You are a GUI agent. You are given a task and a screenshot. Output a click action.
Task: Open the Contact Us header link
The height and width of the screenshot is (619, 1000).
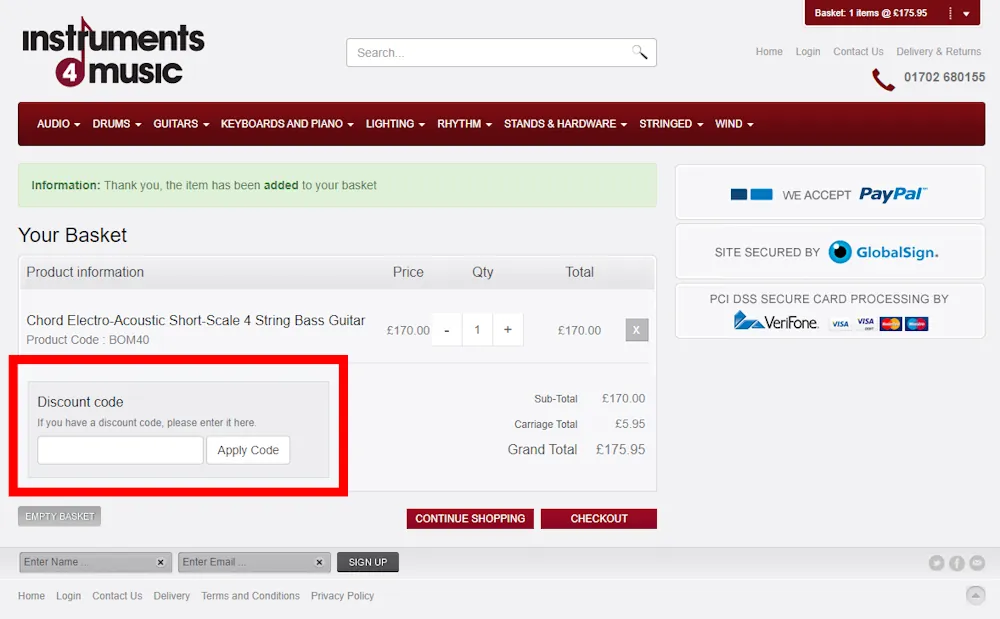pos(858,52)
